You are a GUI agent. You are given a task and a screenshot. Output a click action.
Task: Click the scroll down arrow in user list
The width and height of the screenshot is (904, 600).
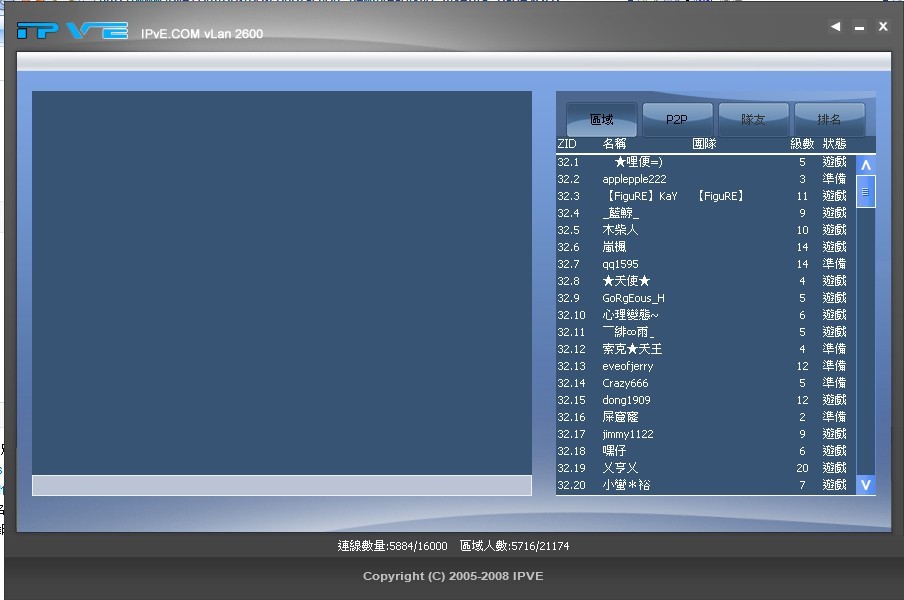pos(865,485)
